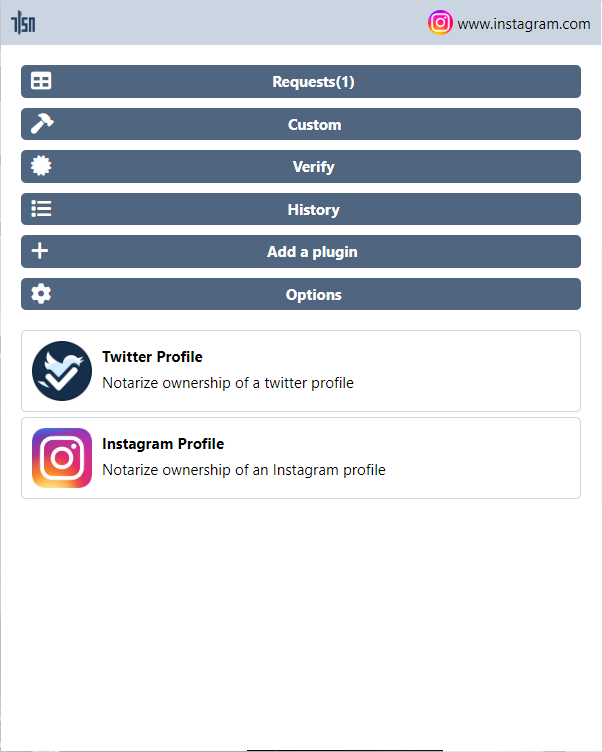
Task: Select Add a plugin
Action: pos(301,251)
